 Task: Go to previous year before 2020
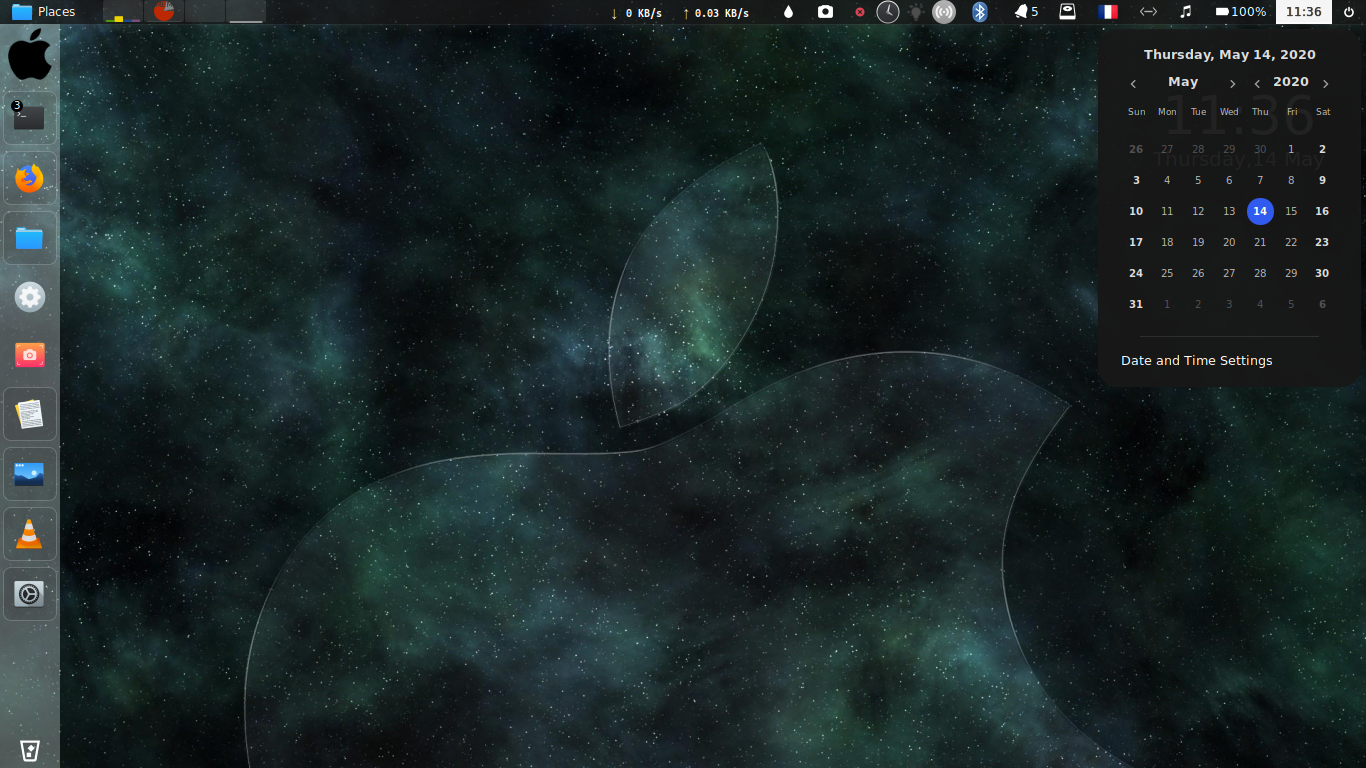1257,84
